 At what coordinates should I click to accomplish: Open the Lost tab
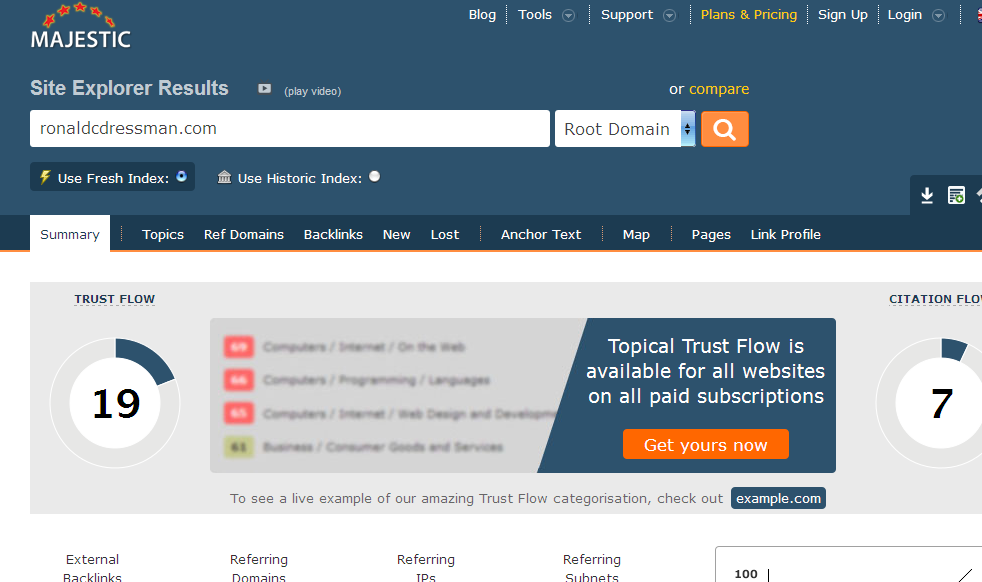click(445, 234)
